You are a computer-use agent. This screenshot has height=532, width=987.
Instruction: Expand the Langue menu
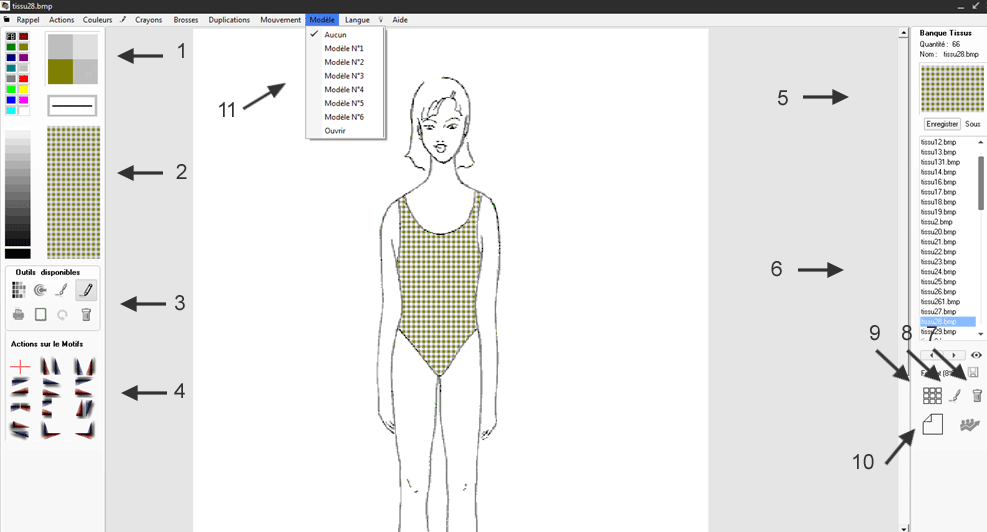[357, 20]
